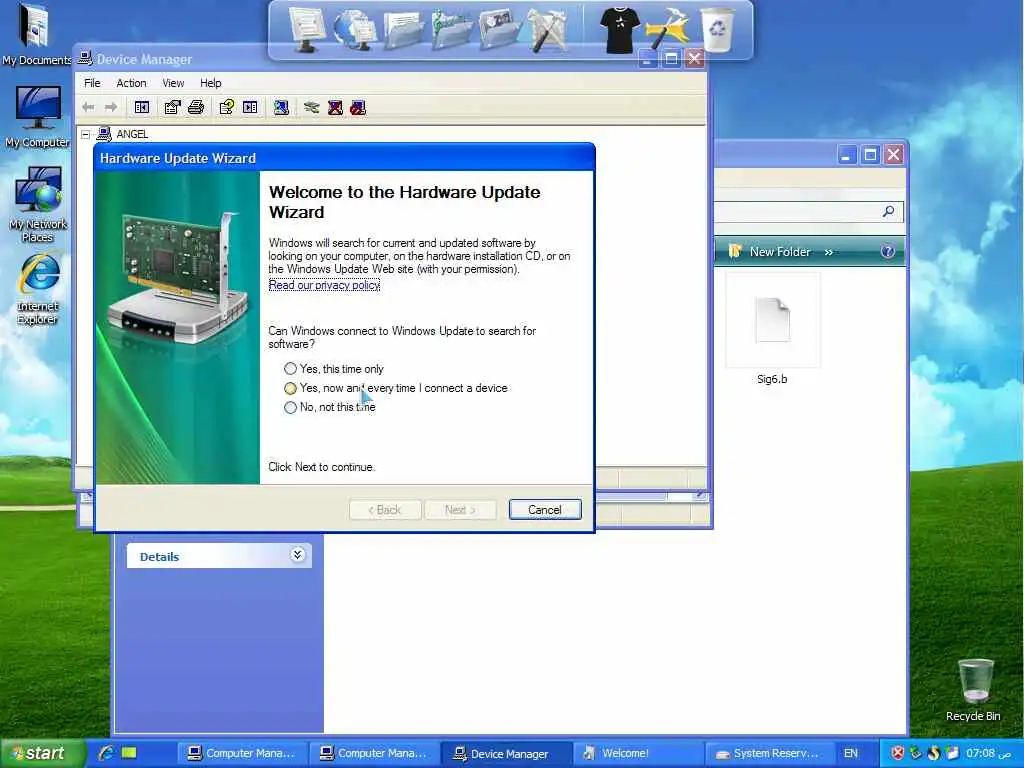Click the Print icon in Device Manager toolbar
Image resolution: width=1024 pixels, height=768 pixels.
click(196, 107)
